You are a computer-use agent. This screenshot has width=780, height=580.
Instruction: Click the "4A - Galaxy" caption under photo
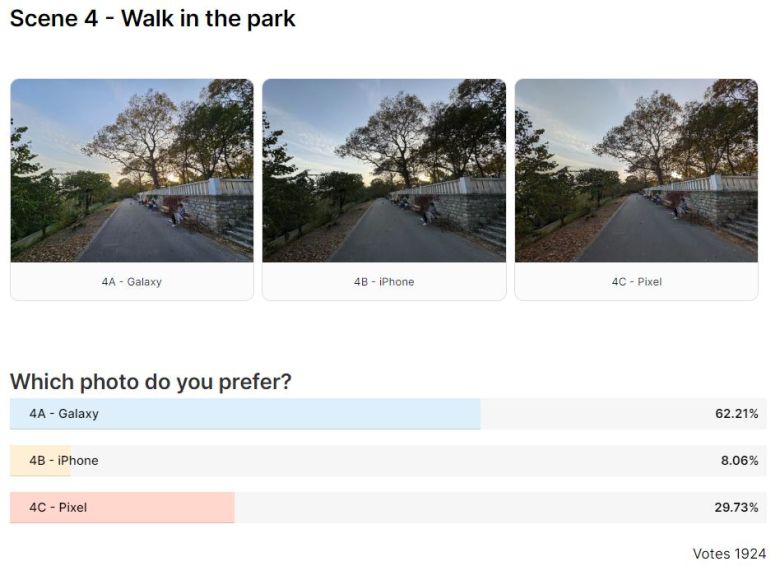pos(132,282)
